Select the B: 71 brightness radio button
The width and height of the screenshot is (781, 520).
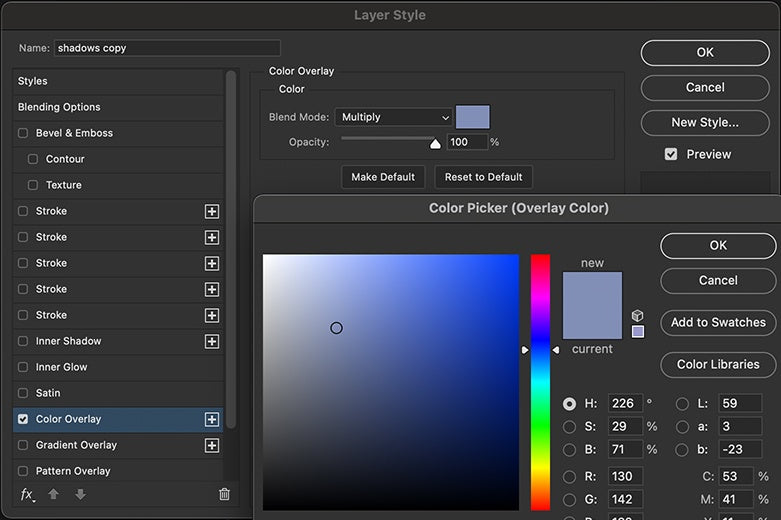click(x=569, y=450)
